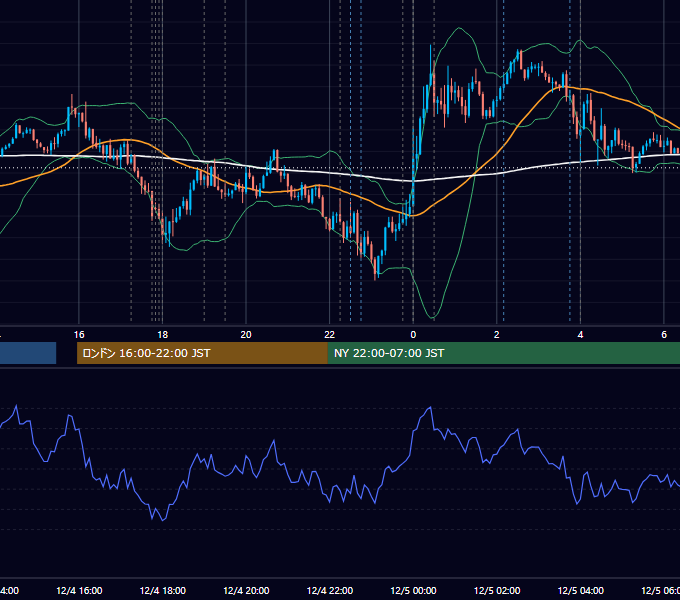
Task: Click hour label 18 on upper axis
Action: coord(163,335)
